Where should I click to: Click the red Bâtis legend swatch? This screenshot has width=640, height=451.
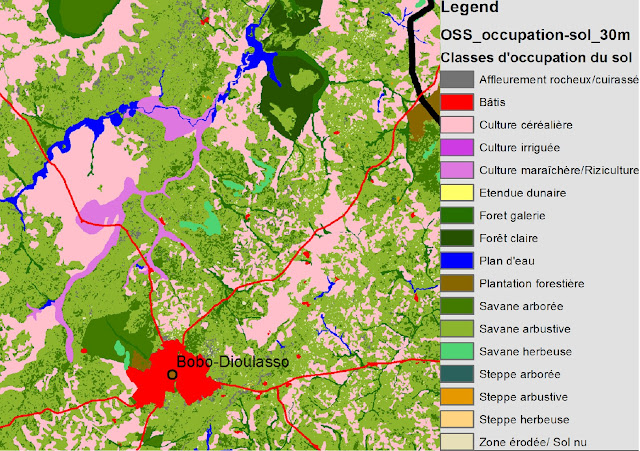point(457,102)
